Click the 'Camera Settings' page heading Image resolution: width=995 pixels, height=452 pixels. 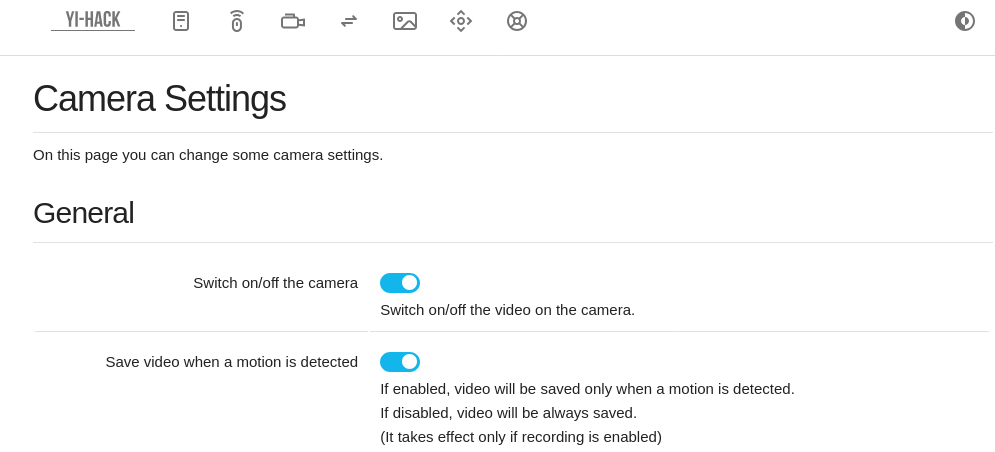pos(159,99)
